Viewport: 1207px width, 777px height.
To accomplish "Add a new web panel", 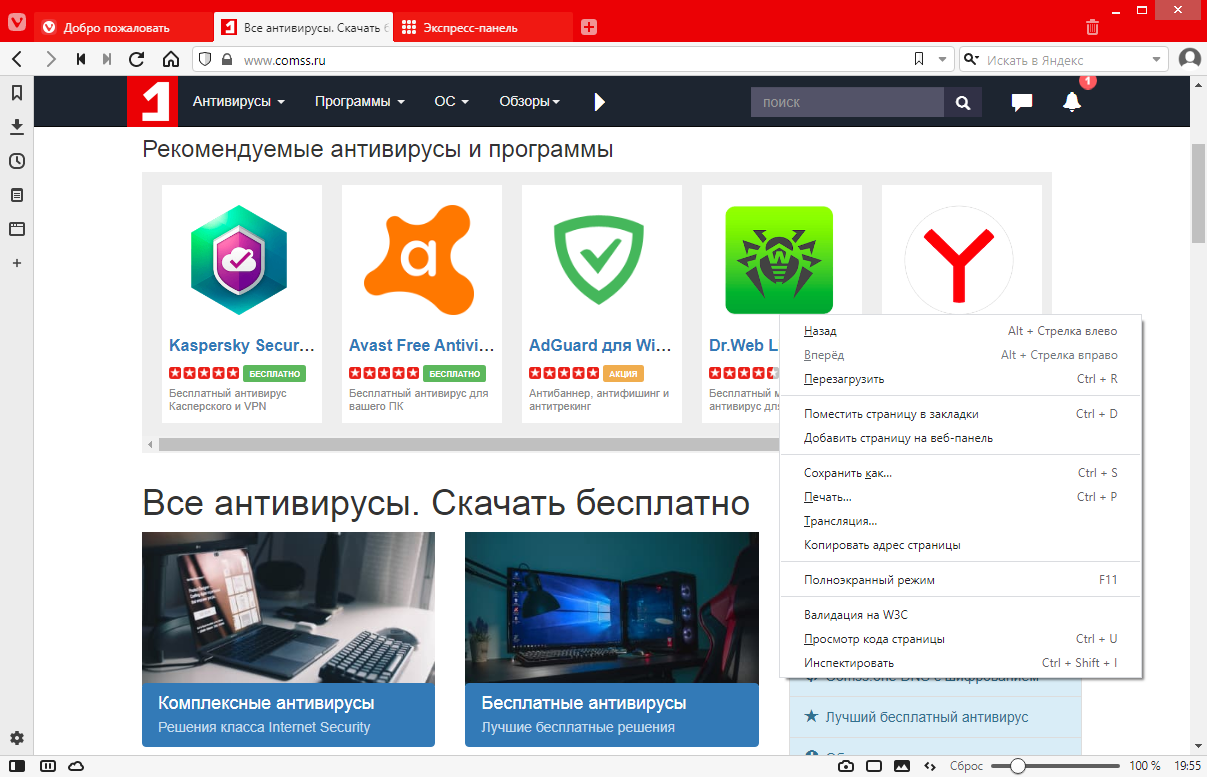I will [x=17, y=263].
